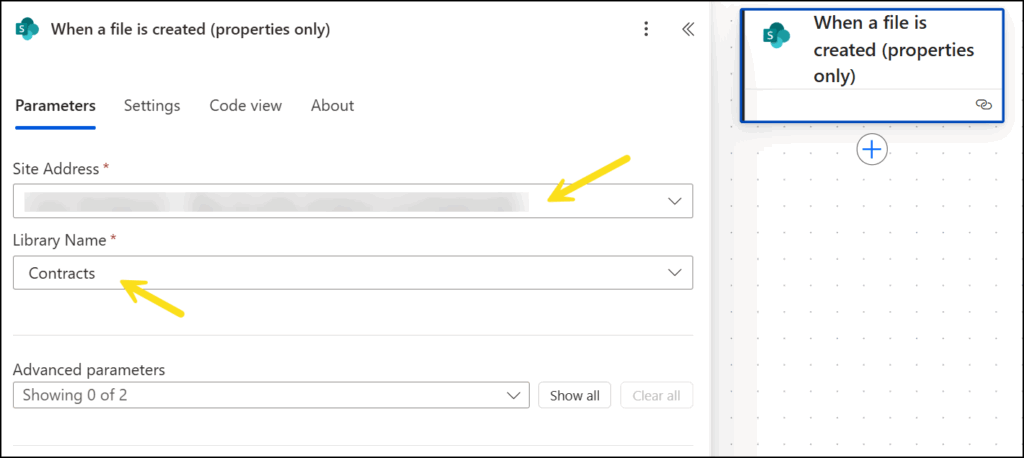Click the SharePoint icon in the panel header
The height and width of the screenshot is (458, 1024).
27,29
